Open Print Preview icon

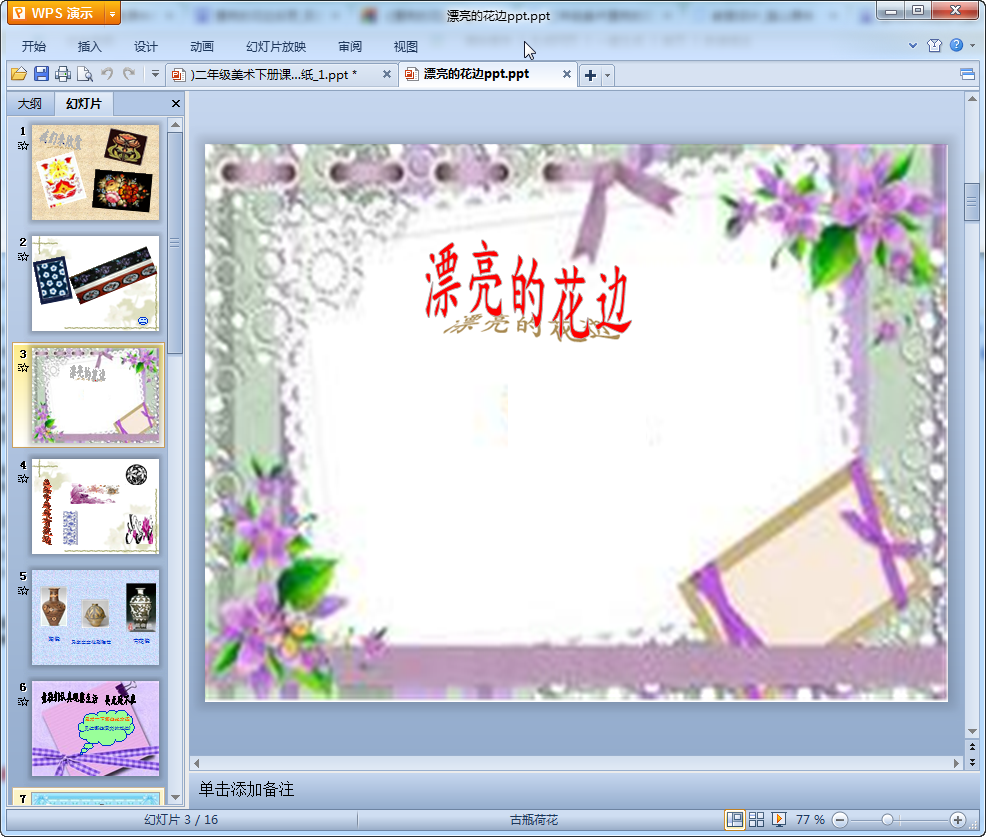click(x=85, y=74)
